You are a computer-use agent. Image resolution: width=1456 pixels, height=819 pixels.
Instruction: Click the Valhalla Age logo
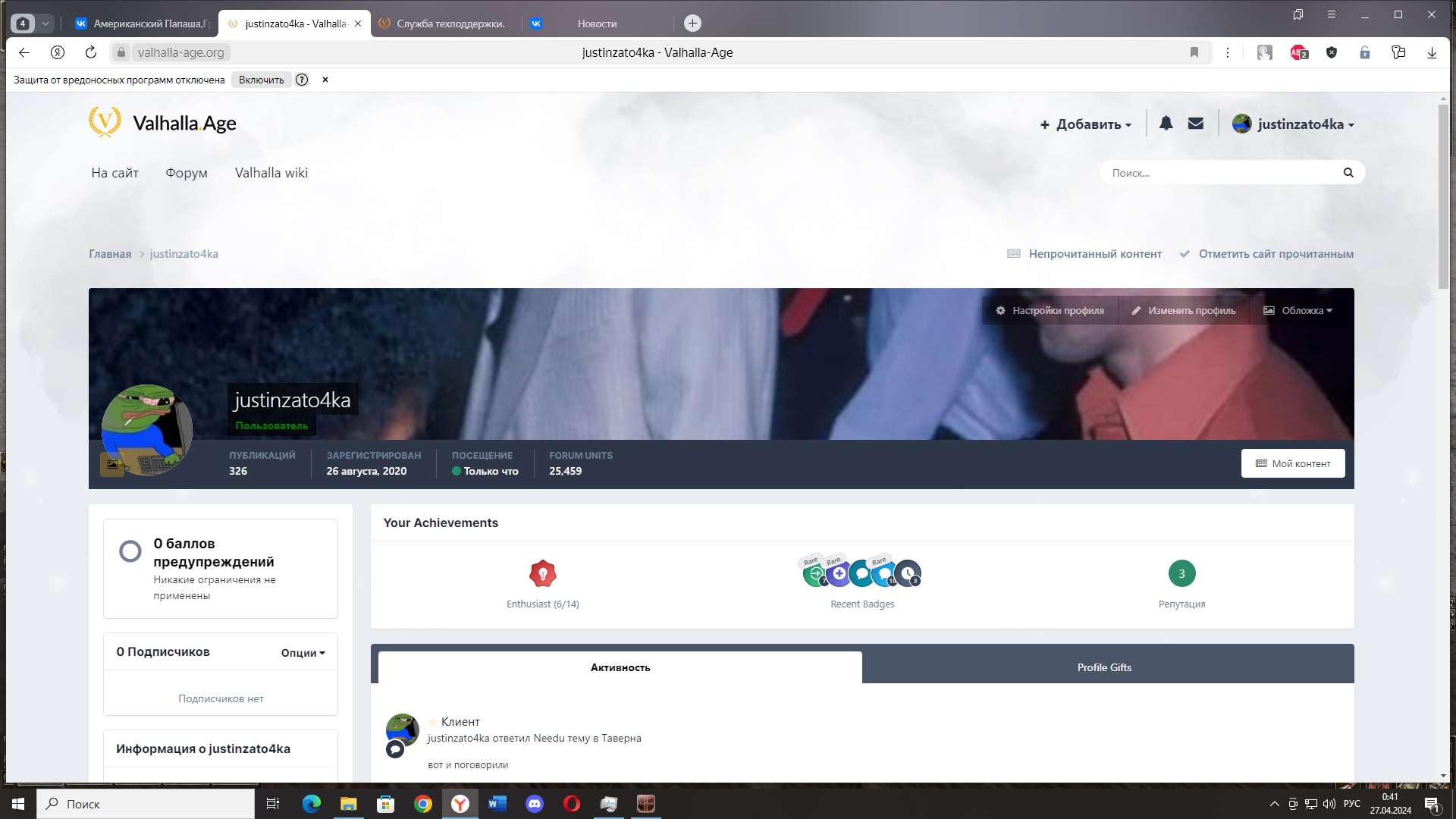(x=162, y=123)
